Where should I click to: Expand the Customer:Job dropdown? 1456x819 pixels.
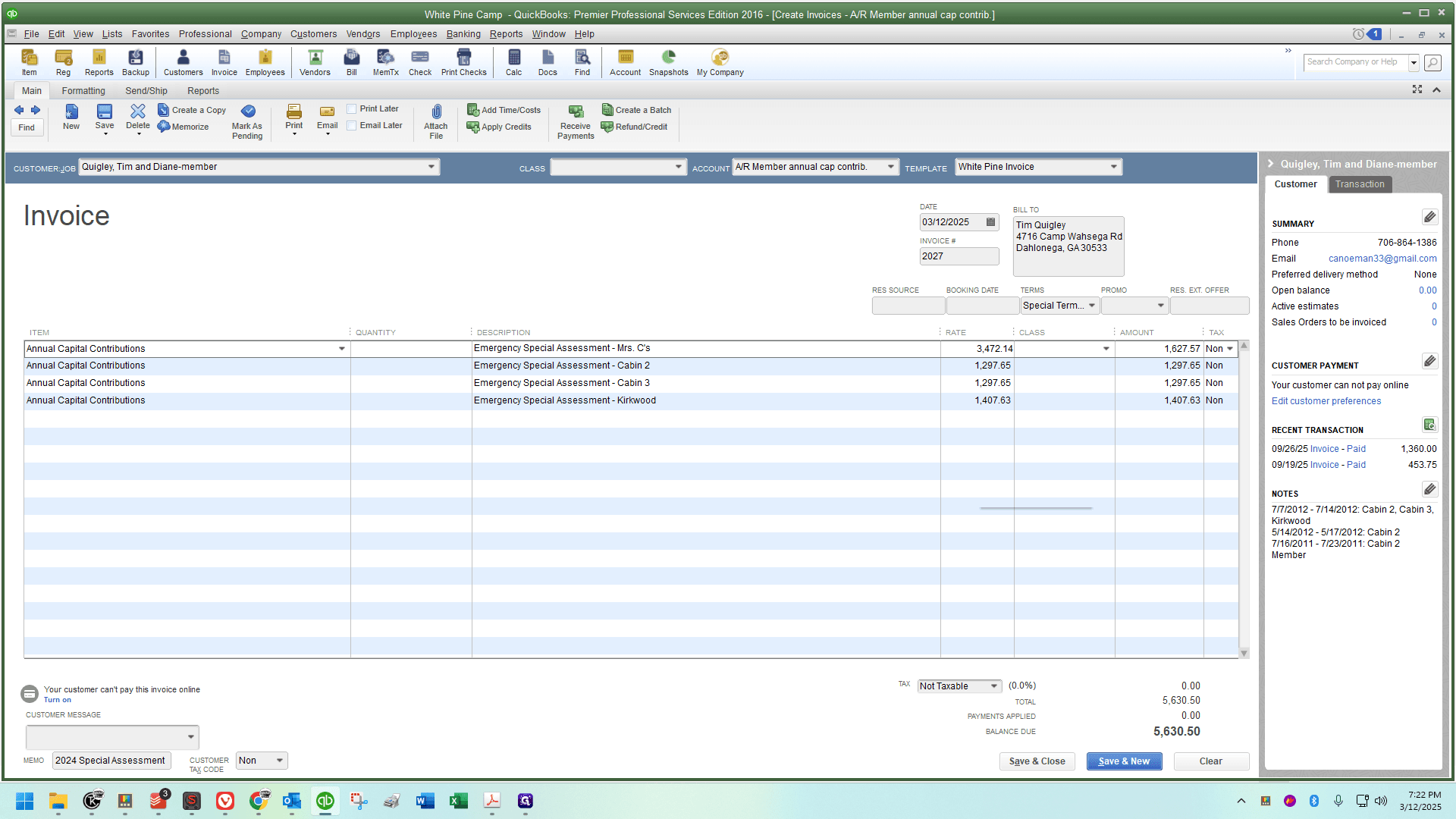431,167
